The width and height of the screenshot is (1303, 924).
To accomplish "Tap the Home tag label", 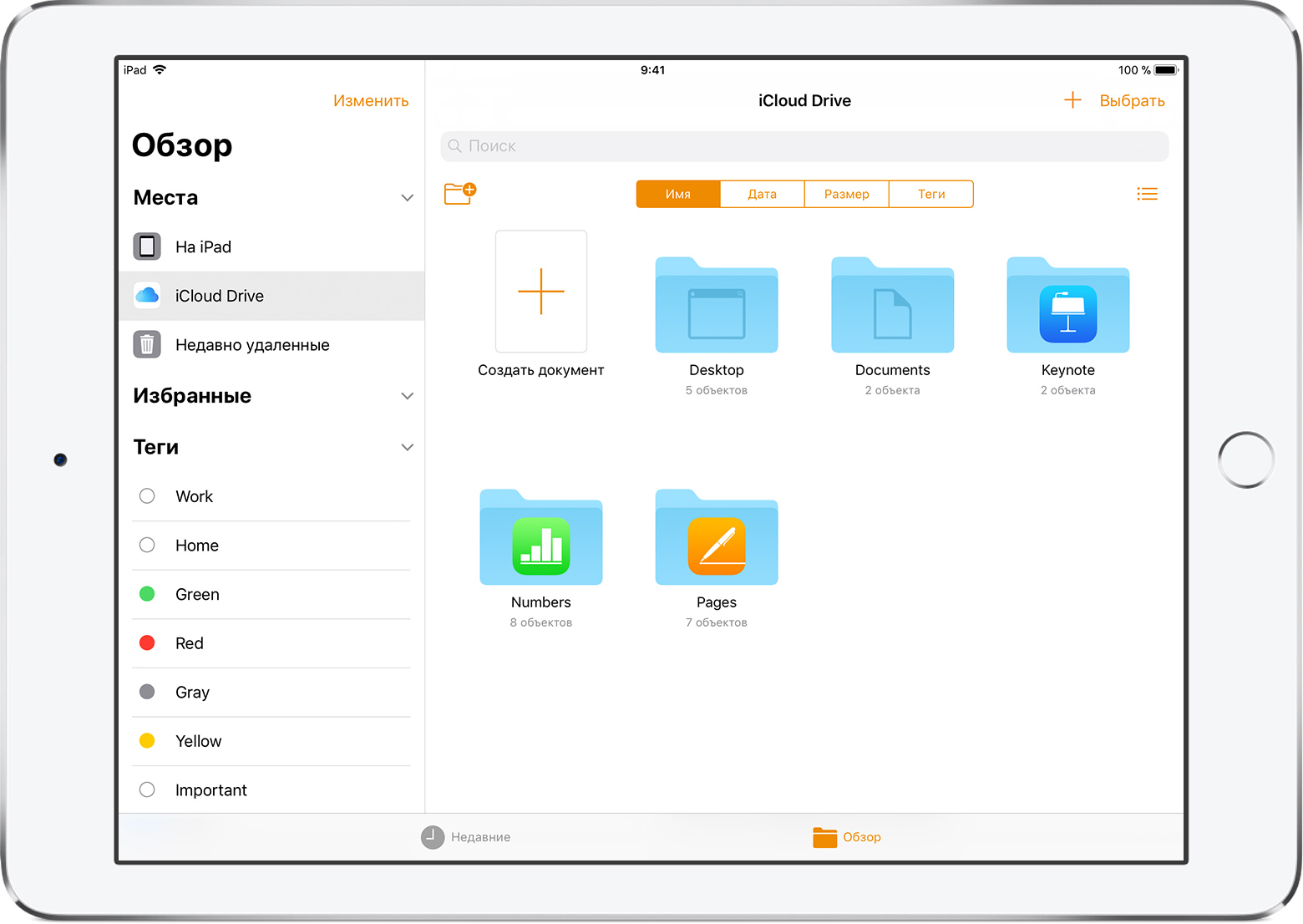I will pyautogui.click(x=197, y=546).
